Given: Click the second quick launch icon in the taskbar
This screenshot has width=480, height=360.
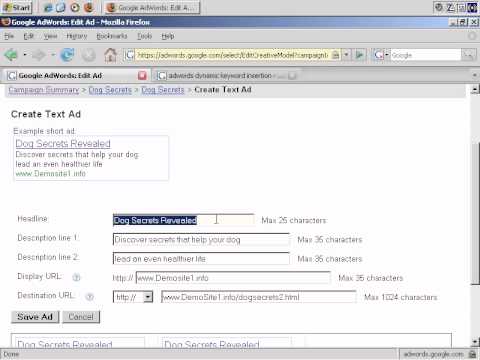Looking at the screenshot, I should 61,7.
